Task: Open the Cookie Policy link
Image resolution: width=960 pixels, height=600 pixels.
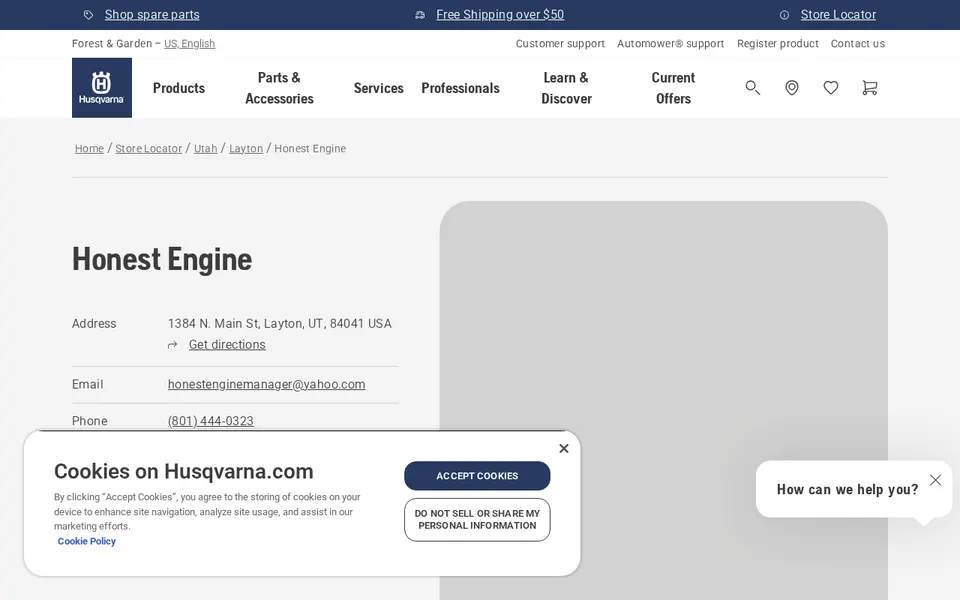Action: [86, 541]
